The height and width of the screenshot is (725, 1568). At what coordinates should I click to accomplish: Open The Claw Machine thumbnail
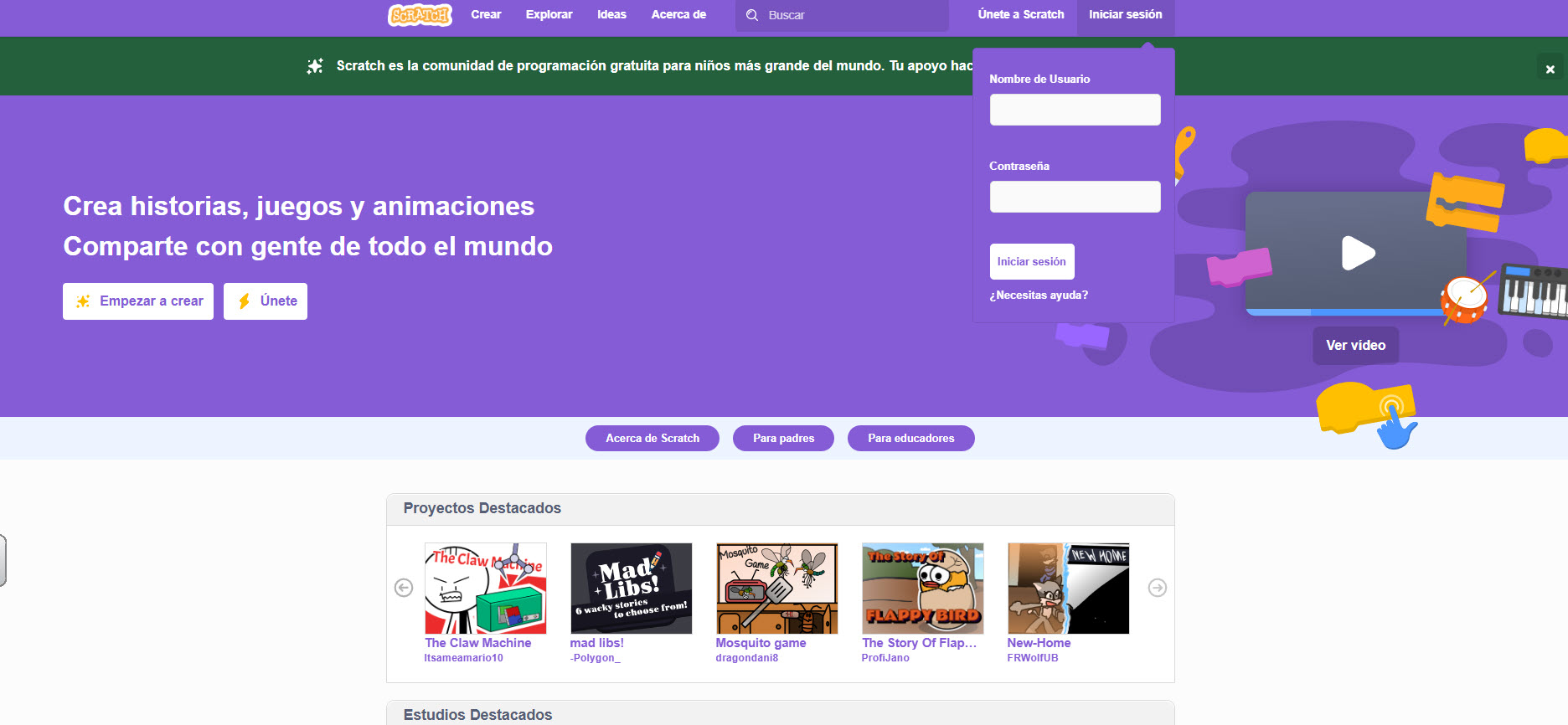(486, 589)
